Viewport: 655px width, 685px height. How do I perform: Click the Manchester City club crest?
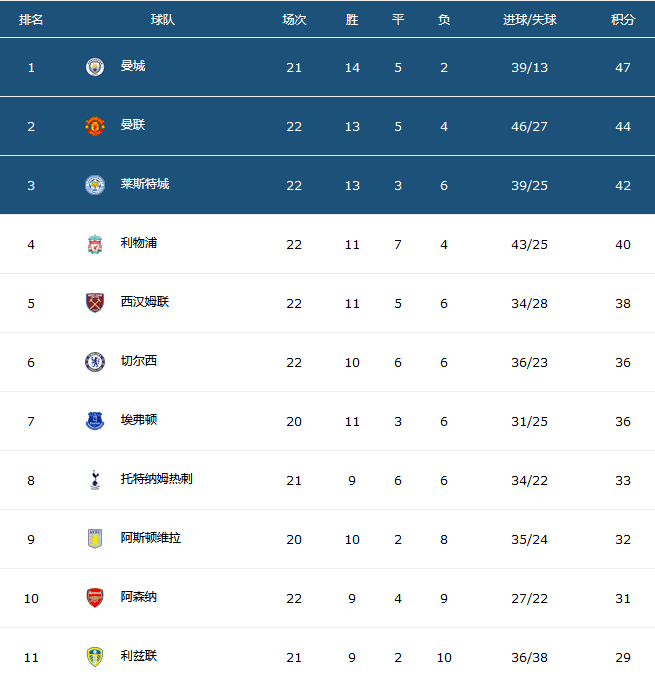click(x=95, y=67)
